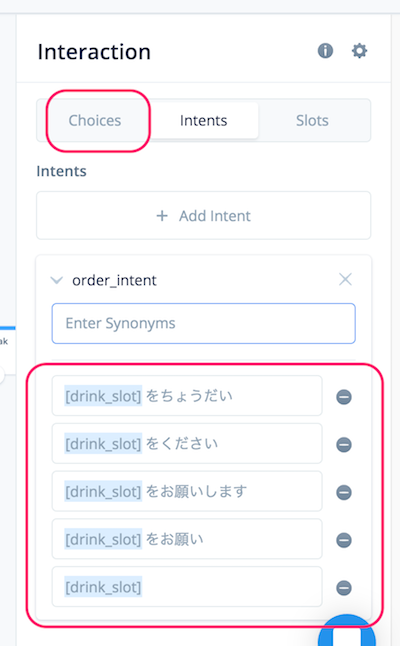
Task: Click the blue round button at bottom
Action: tap(347, 631)
